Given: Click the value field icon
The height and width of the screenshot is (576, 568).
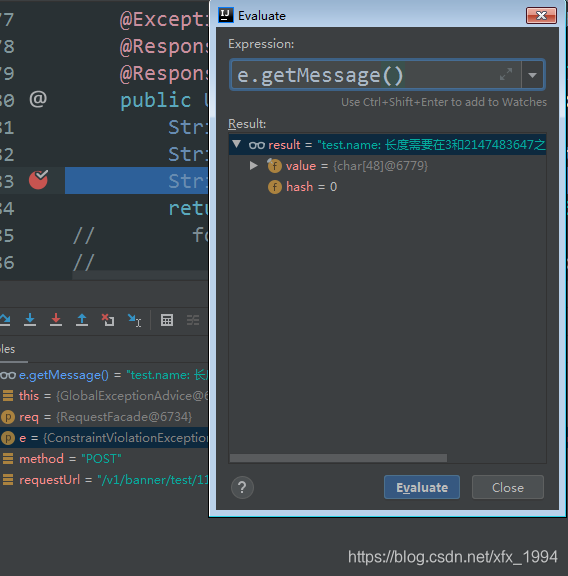Looking at the screenshot, I should (x=274, y=166).
